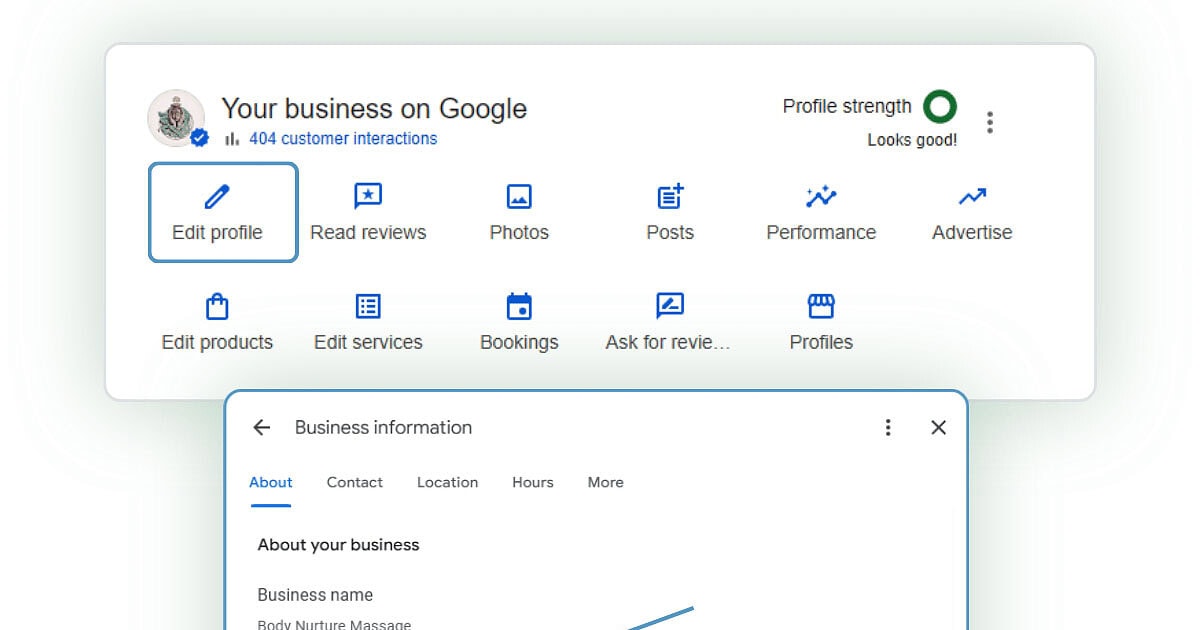Click the bar chart interactions icon
Image resolution: width=1200 pixels, height=630 pixels.
pos(232,139)
